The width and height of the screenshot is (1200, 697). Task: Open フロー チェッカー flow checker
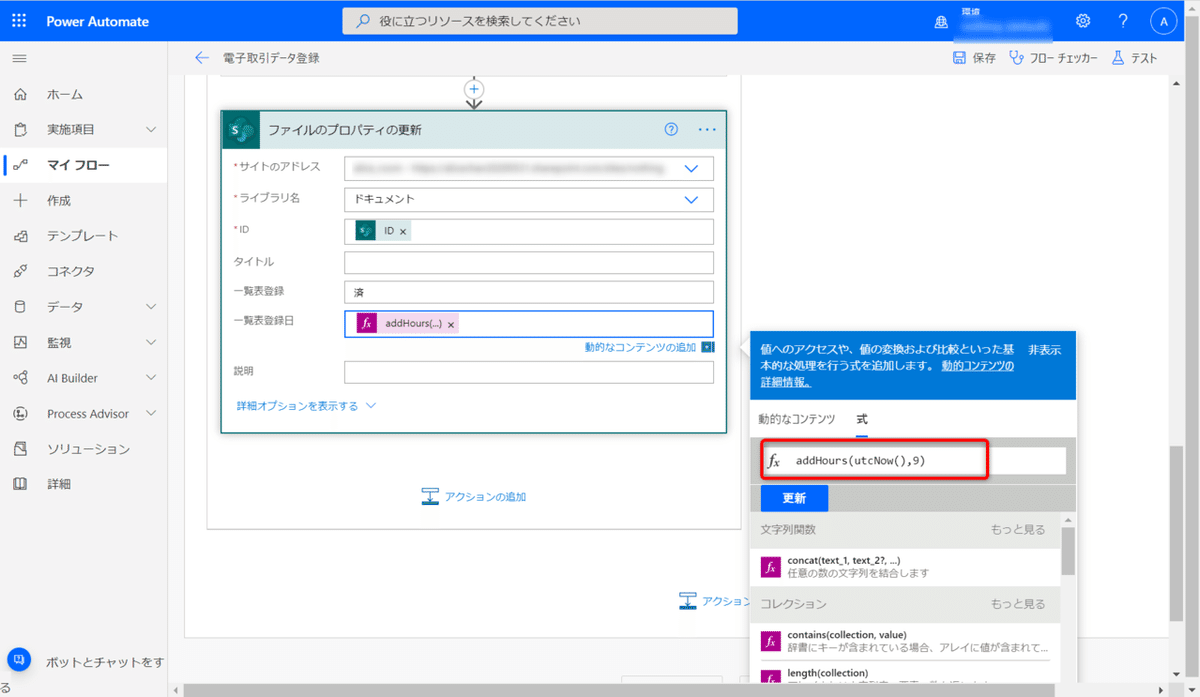point(1053,58)
